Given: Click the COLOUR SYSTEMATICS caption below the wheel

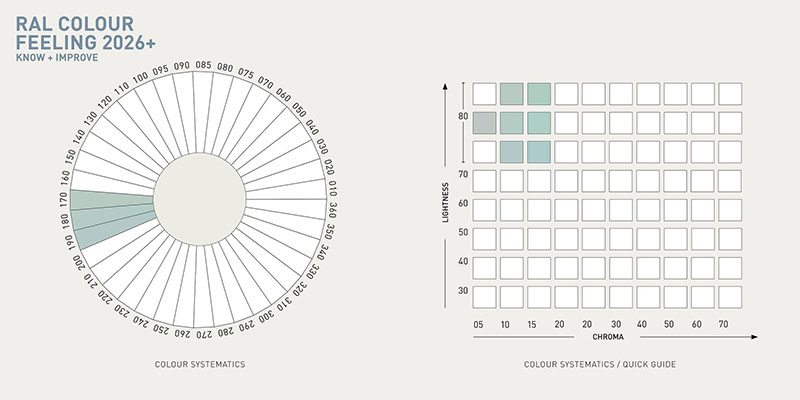Looking at the screenshot, I should pyautogui.click(x=201, y=365).
